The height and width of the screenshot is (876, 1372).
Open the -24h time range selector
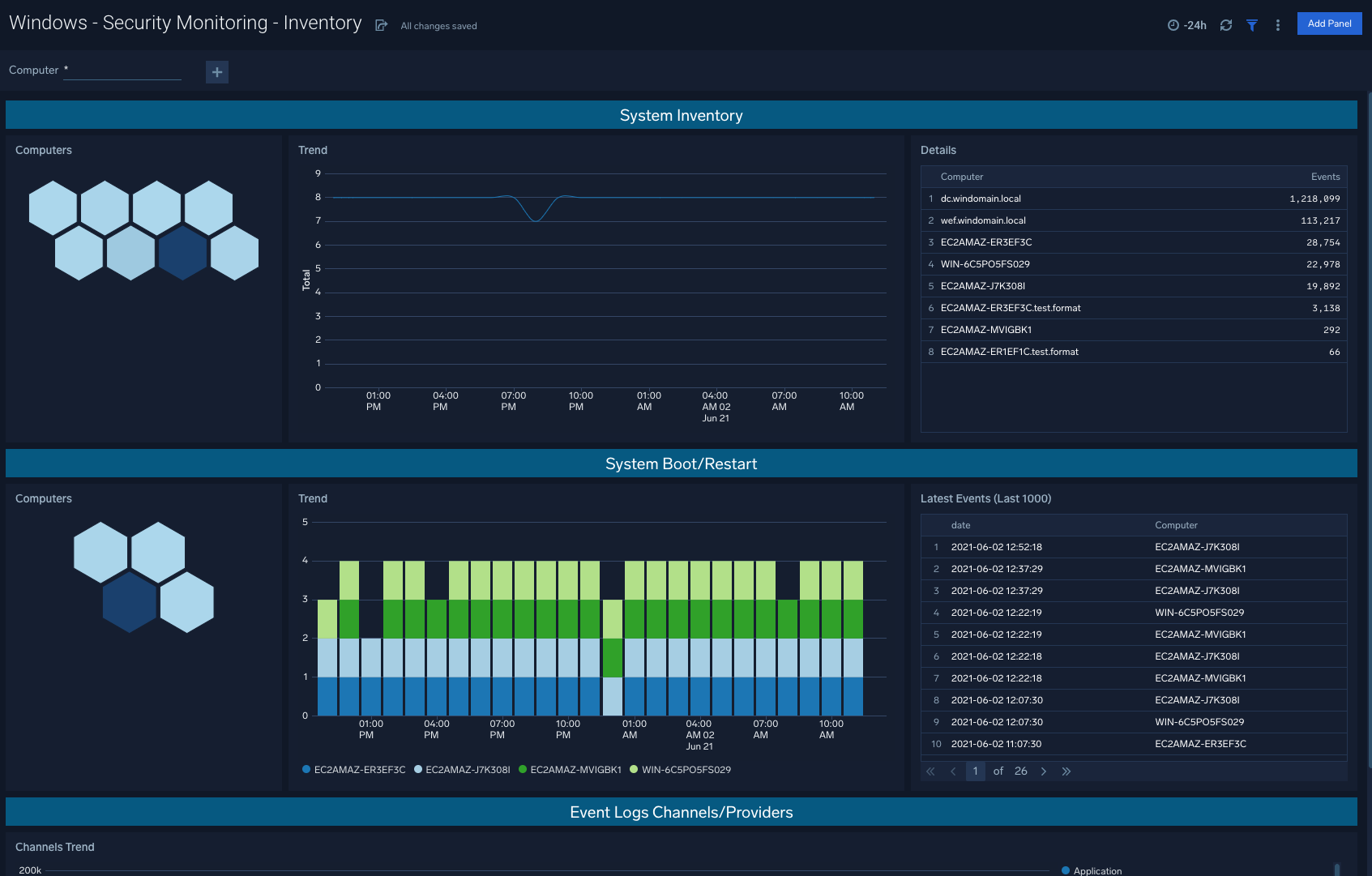point(1193,25)
